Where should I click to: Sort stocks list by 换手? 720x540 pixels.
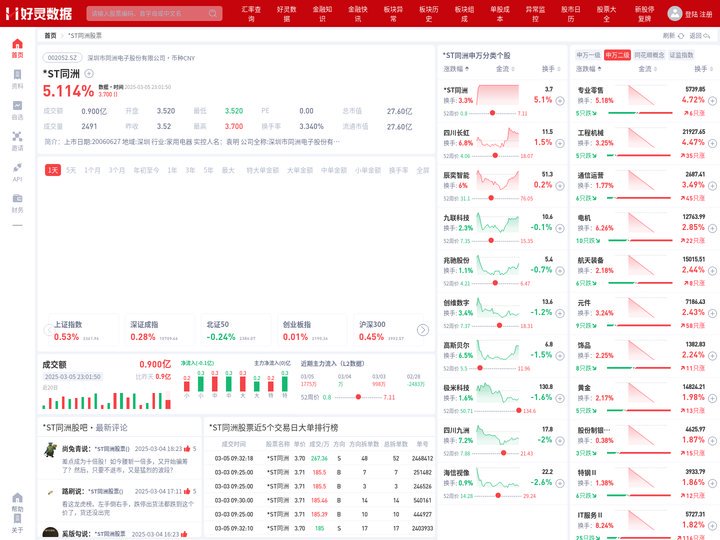click(x=551, y=69)
